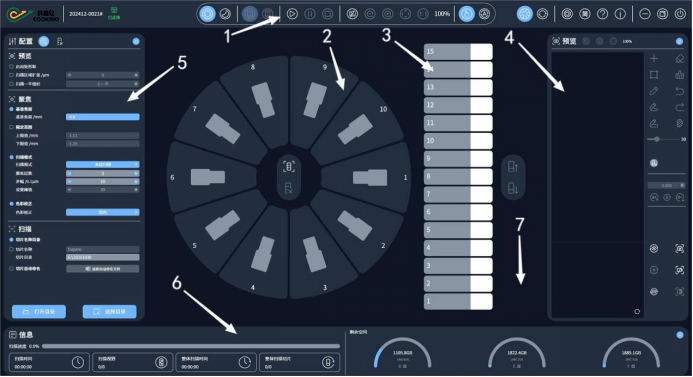Click the scan-frame icon at the carousel center

coord(289,167)
